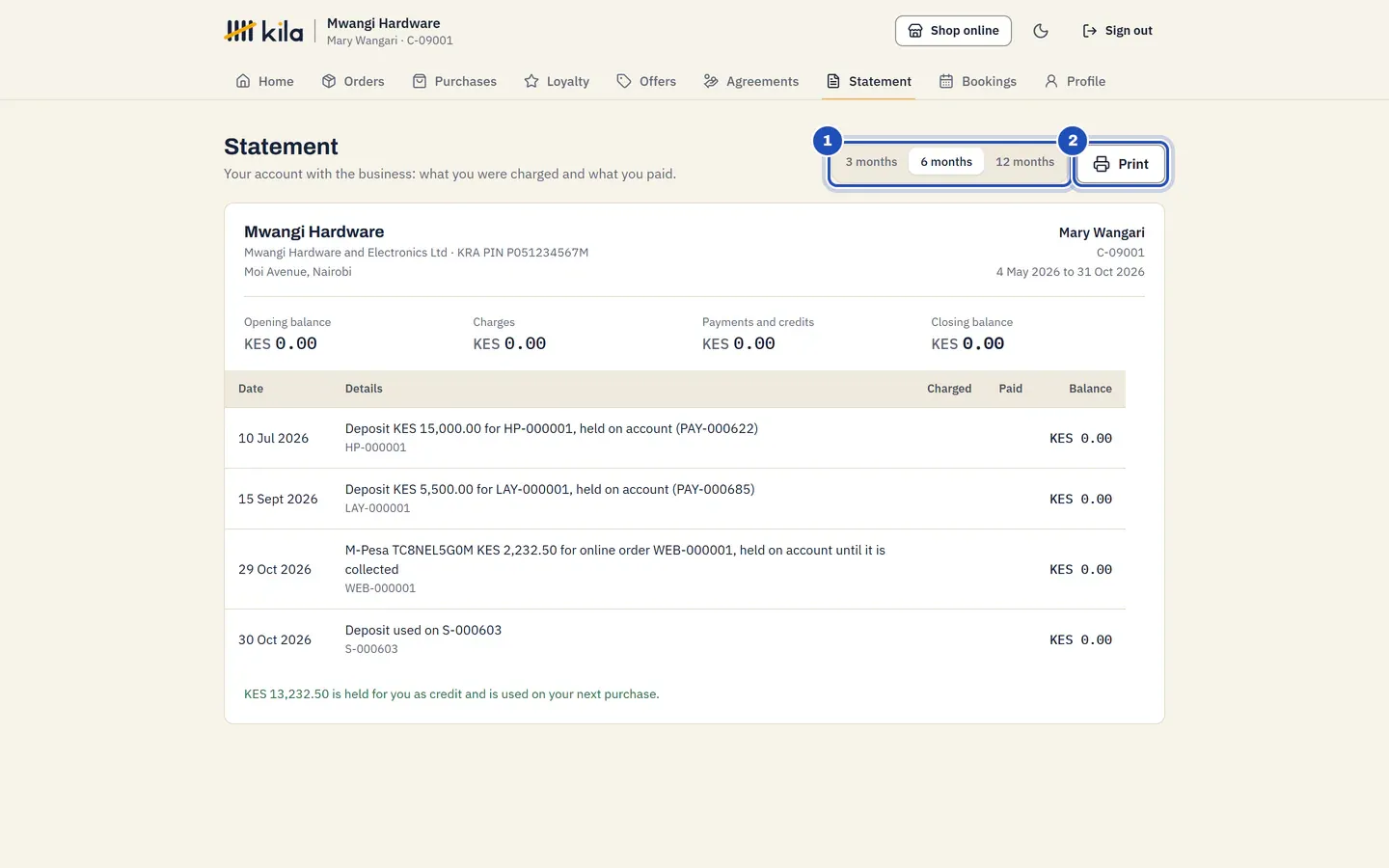Screen dimensions: 1389x868
Task: Click the Bookings tab label
Action: click(x=989, y=81)
